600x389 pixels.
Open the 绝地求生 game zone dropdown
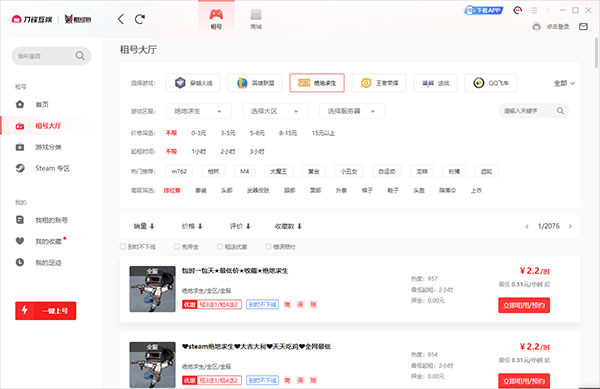(x=199, y=111)
